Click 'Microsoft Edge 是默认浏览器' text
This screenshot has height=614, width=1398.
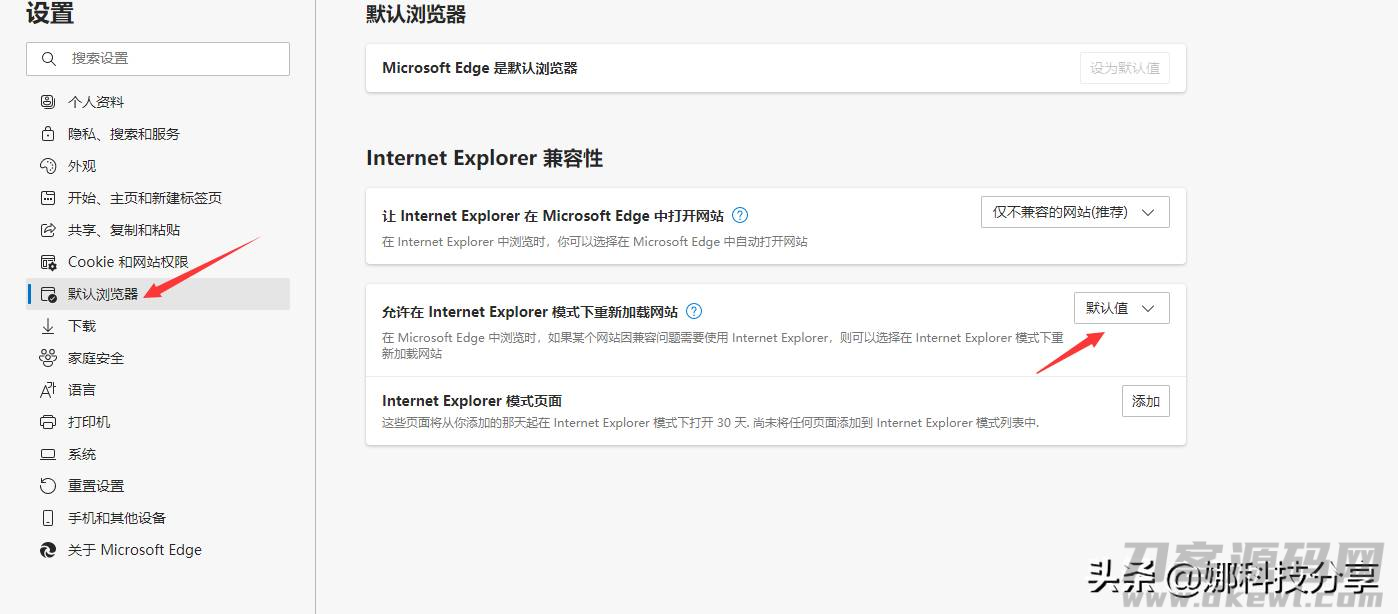480,68
